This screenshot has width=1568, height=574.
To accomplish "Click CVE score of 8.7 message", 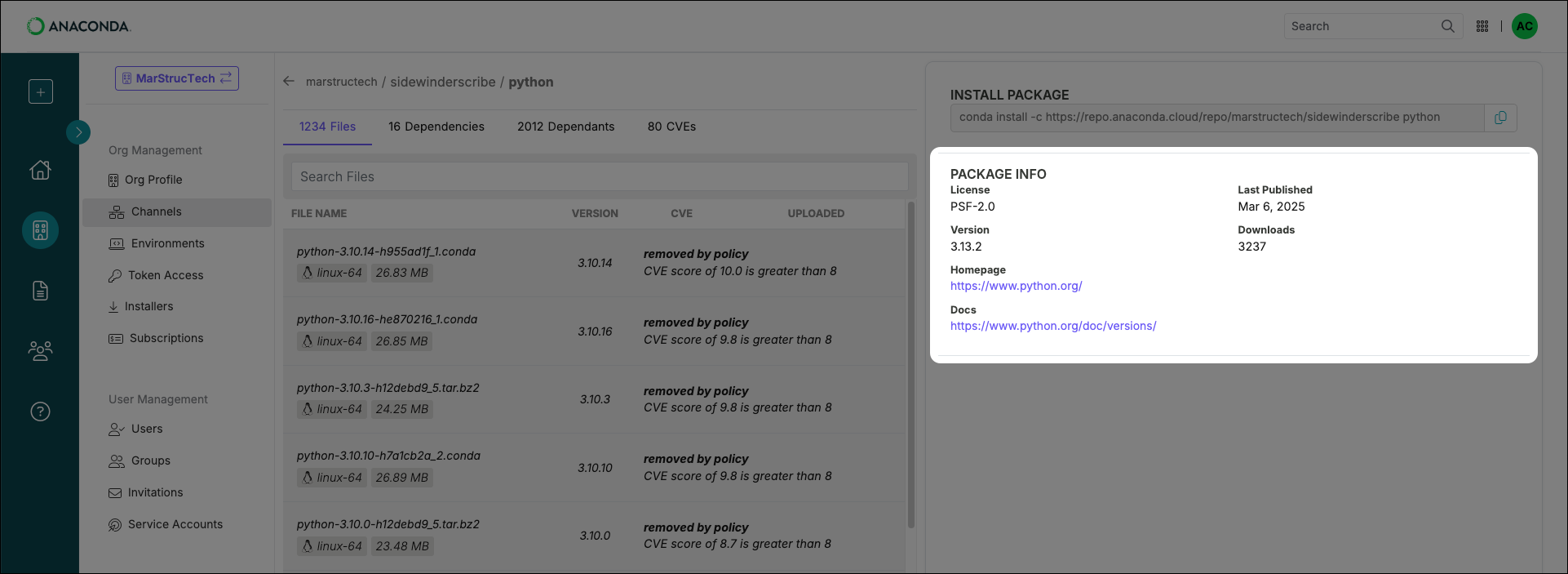I will (737, 544).
